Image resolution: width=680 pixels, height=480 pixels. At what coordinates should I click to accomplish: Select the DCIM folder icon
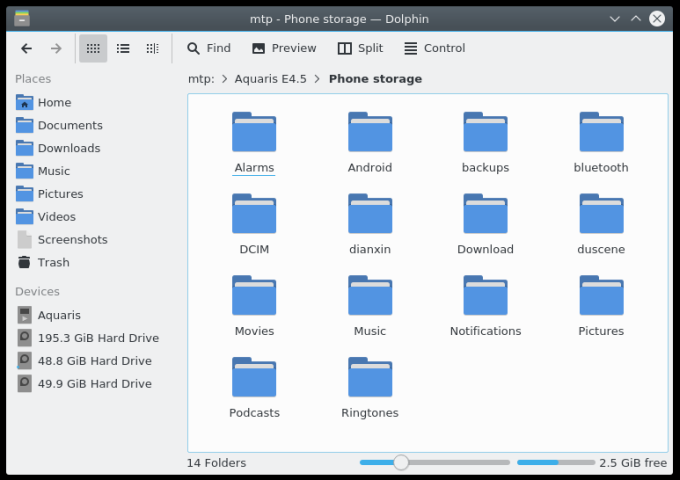(x=254, y=215)
